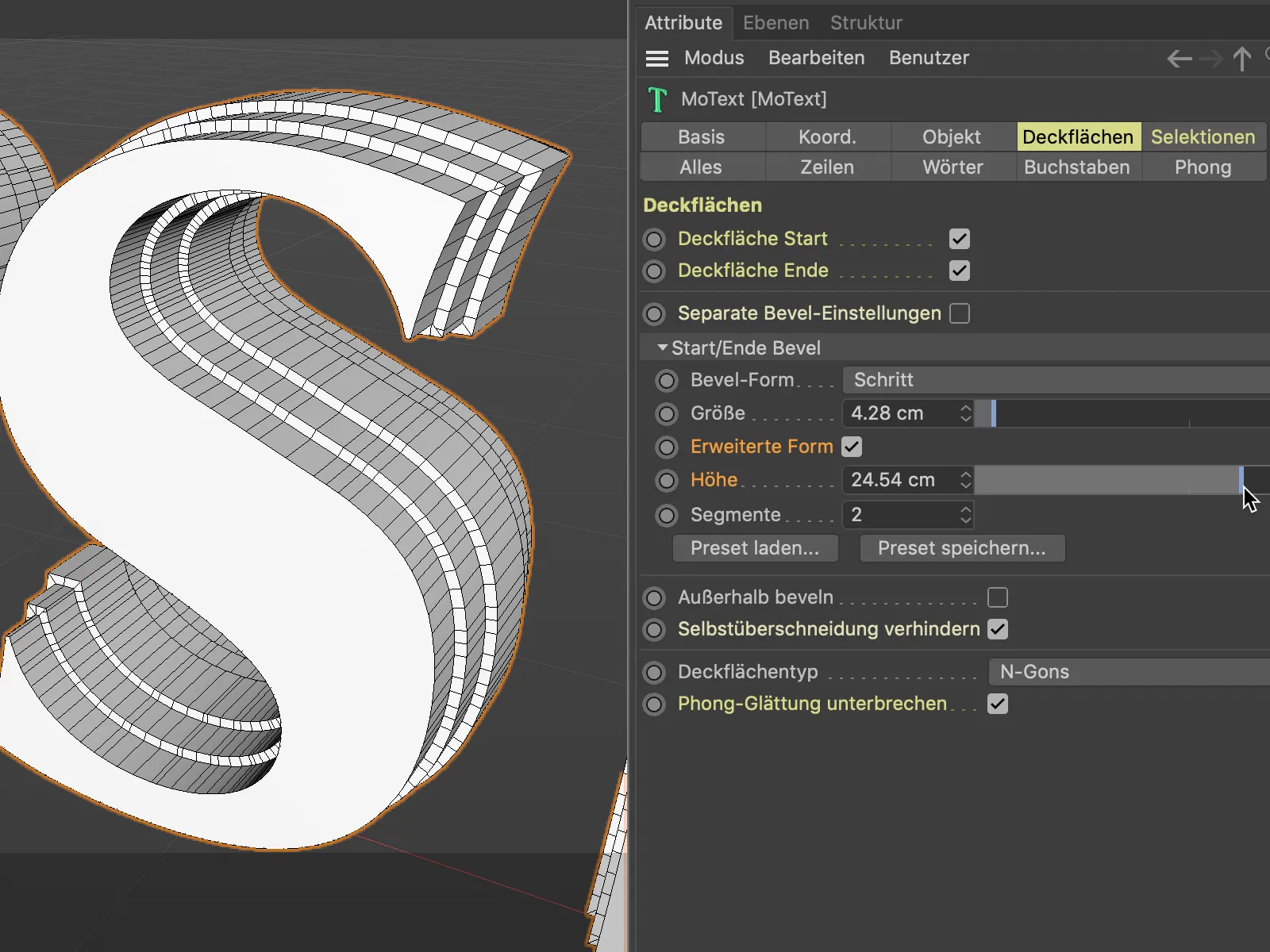Viewport: 1270px width, 952px height.
Task: Click animation dot beside Segmente
Action: [667, 516]
